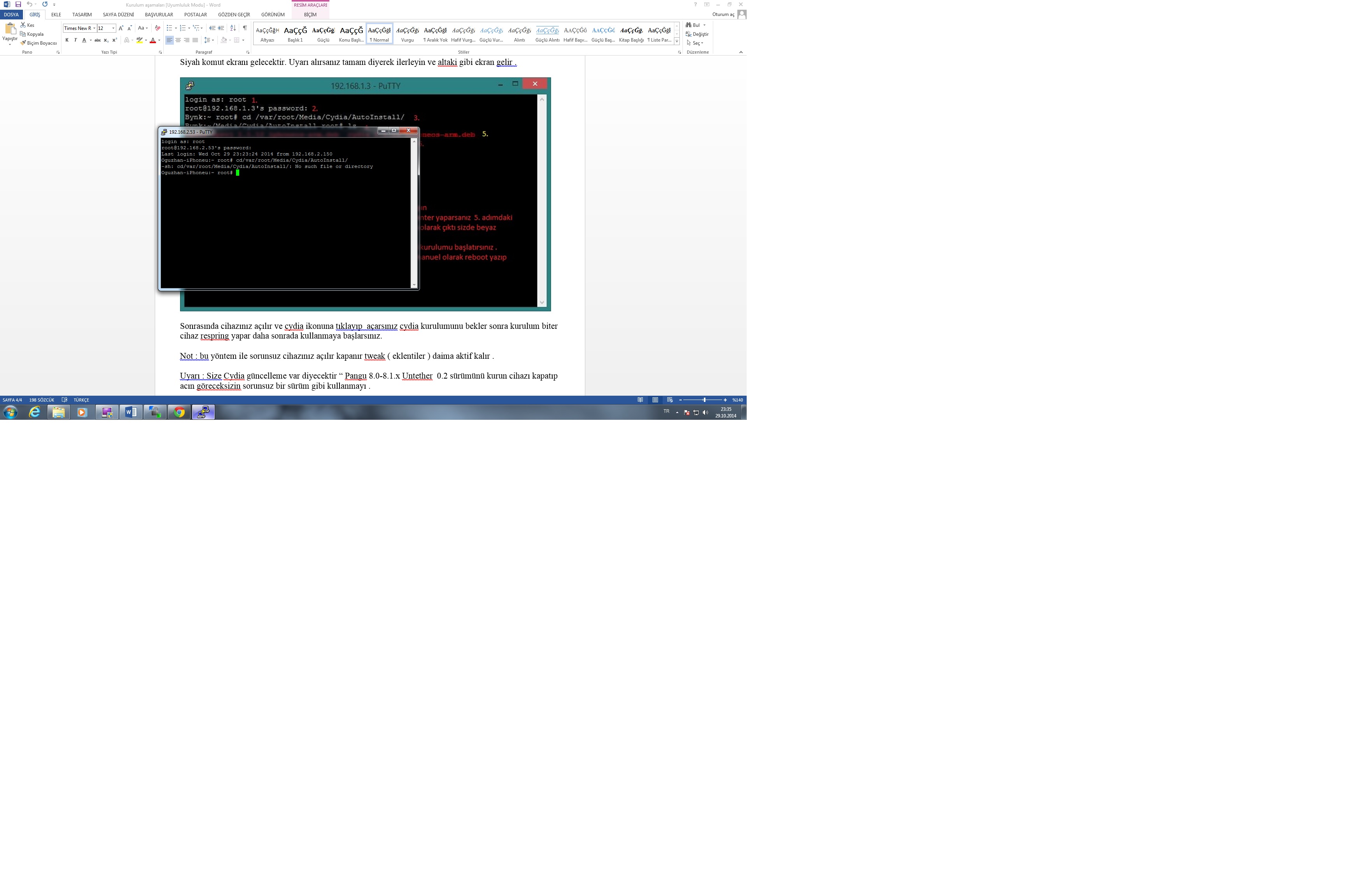This screenshot has height=894, width=1372.
Task: Toggle underline formatting
Action: tap(84, 40)
